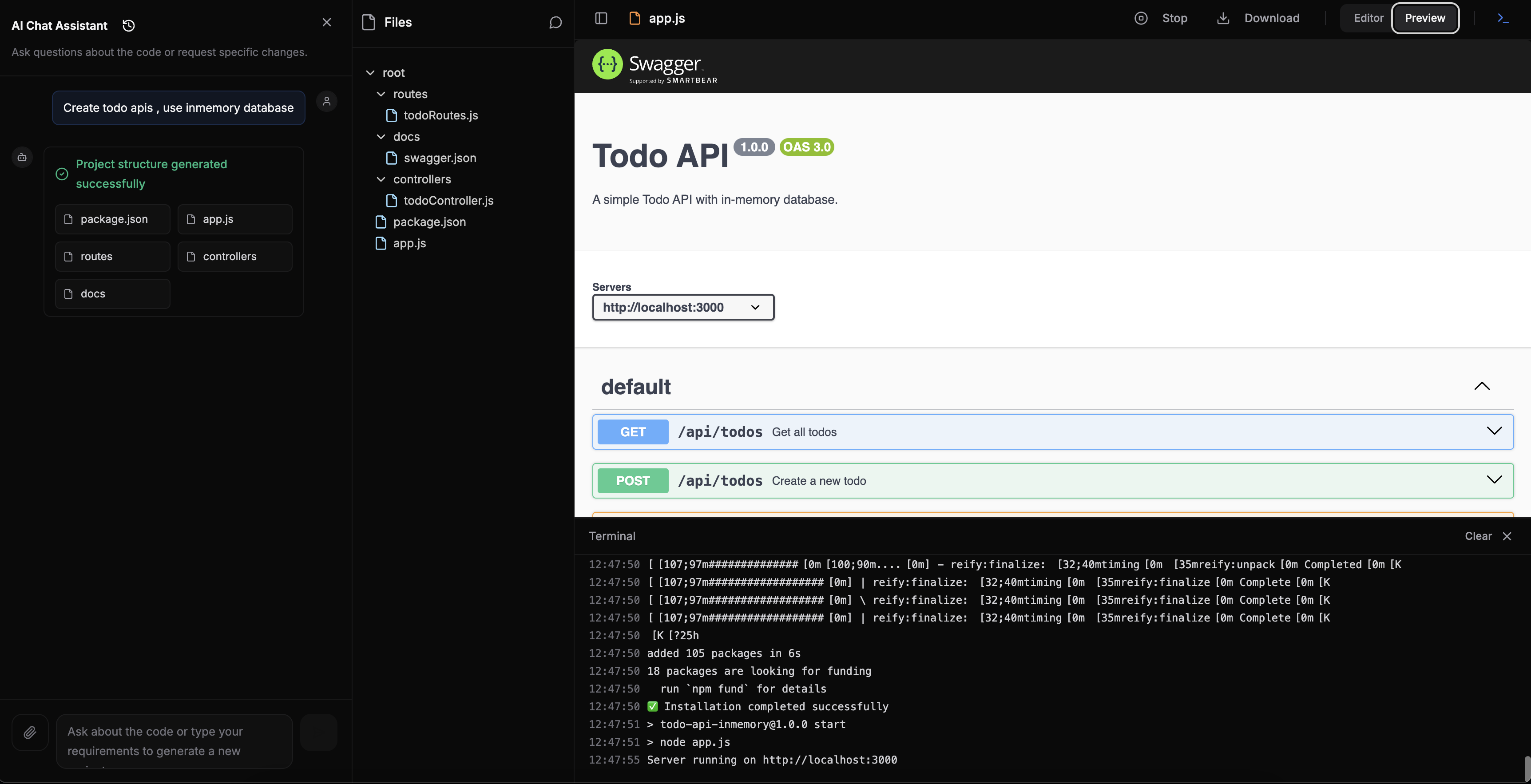Image resolution: width=1531 pixels, height=784 pixels.
Task: Focus the chat requirements input field
Action: click(x=174, y=741)
